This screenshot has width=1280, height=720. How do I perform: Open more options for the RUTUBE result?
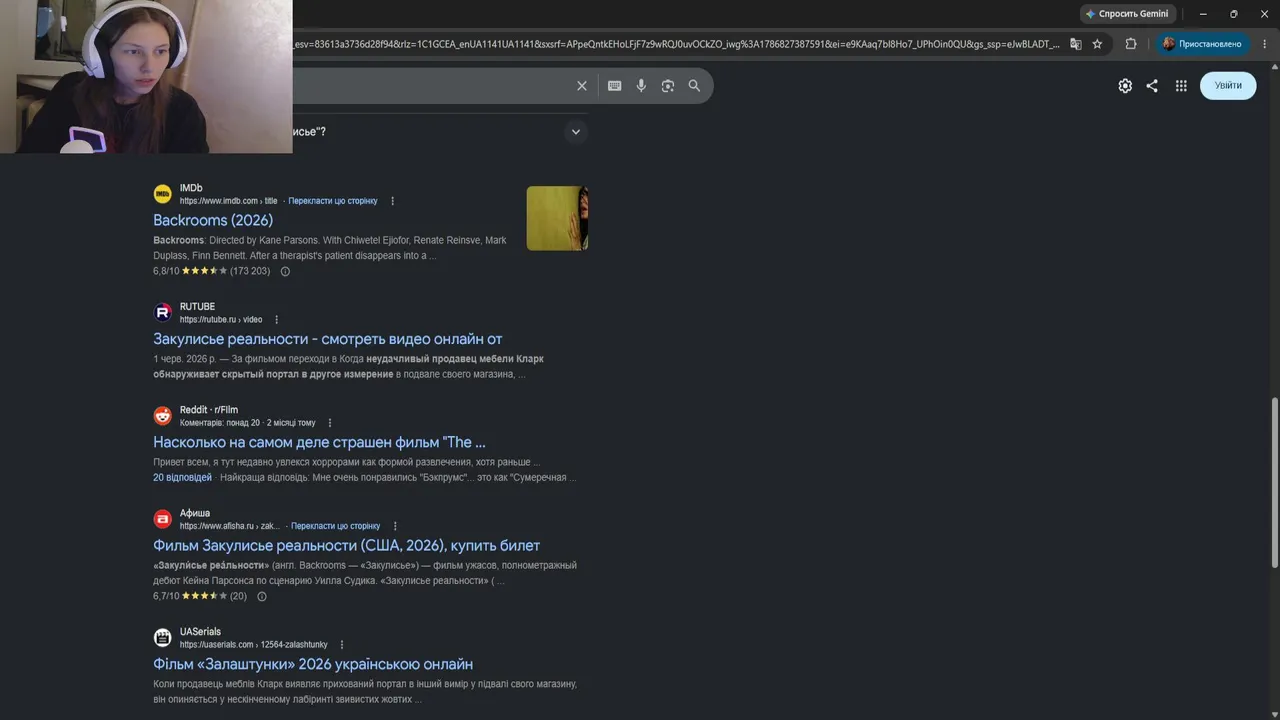click(277, 320)
